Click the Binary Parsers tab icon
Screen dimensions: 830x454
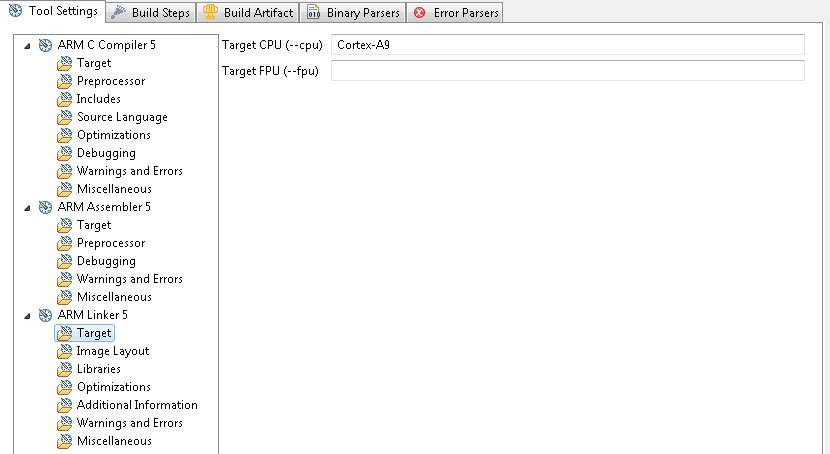click(x=313, y=12)
